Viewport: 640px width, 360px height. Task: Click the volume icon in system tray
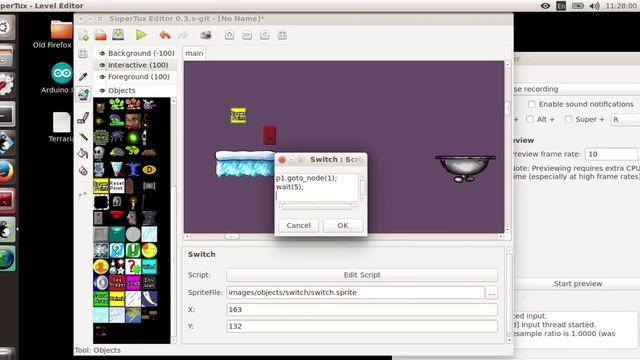coord(595,6)
